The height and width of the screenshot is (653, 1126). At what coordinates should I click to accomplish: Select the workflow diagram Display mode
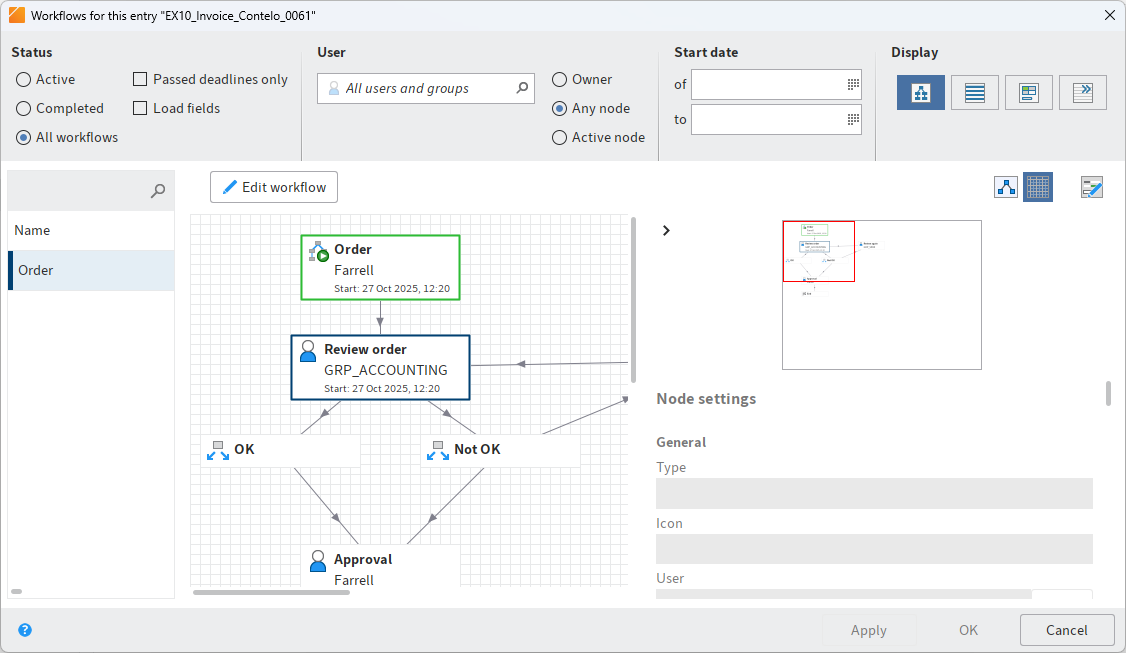(x=920, y=92)
